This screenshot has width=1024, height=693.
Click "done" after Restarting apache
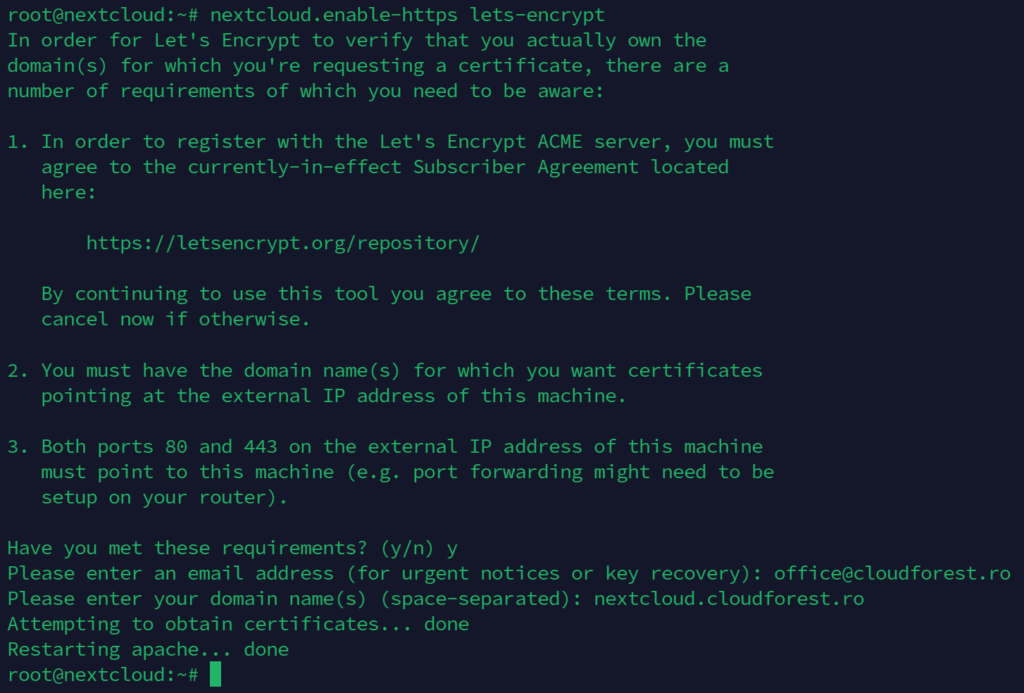[x=266, y=649]
